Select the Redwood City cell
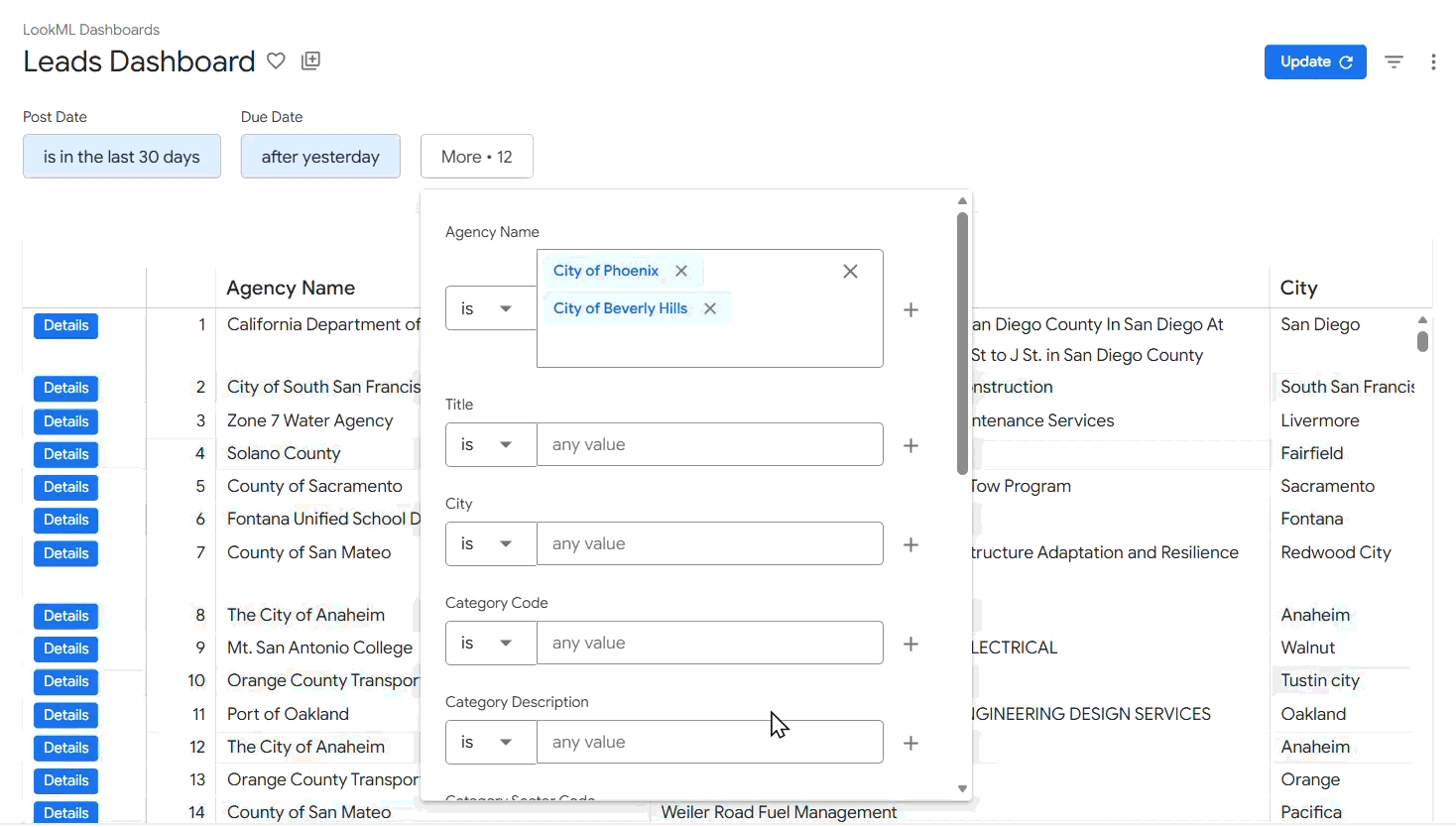The height and width of the screenshot is (827, 1456). (x=1336, y=552)
